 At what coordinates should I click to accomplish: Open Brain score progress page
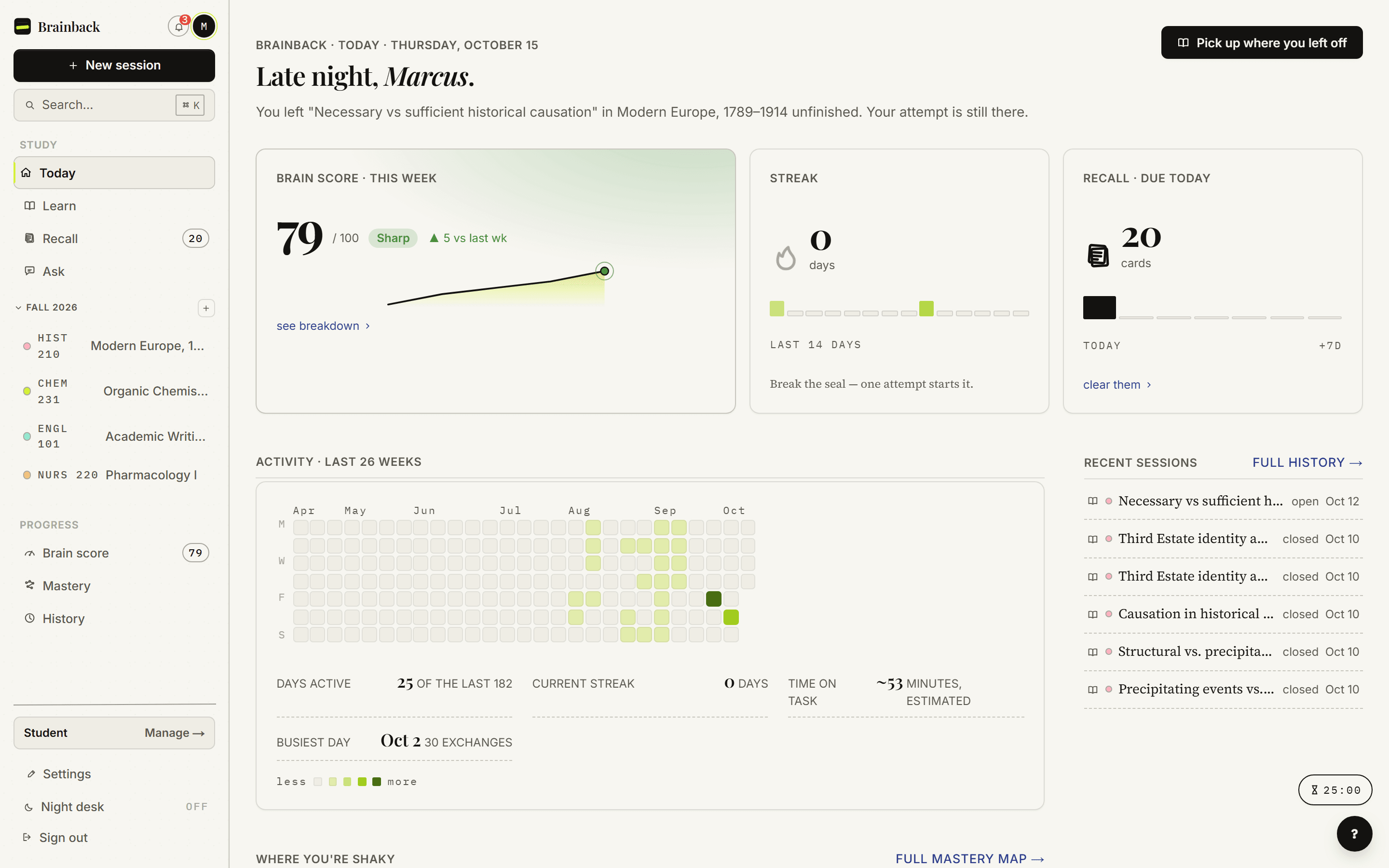114,553
